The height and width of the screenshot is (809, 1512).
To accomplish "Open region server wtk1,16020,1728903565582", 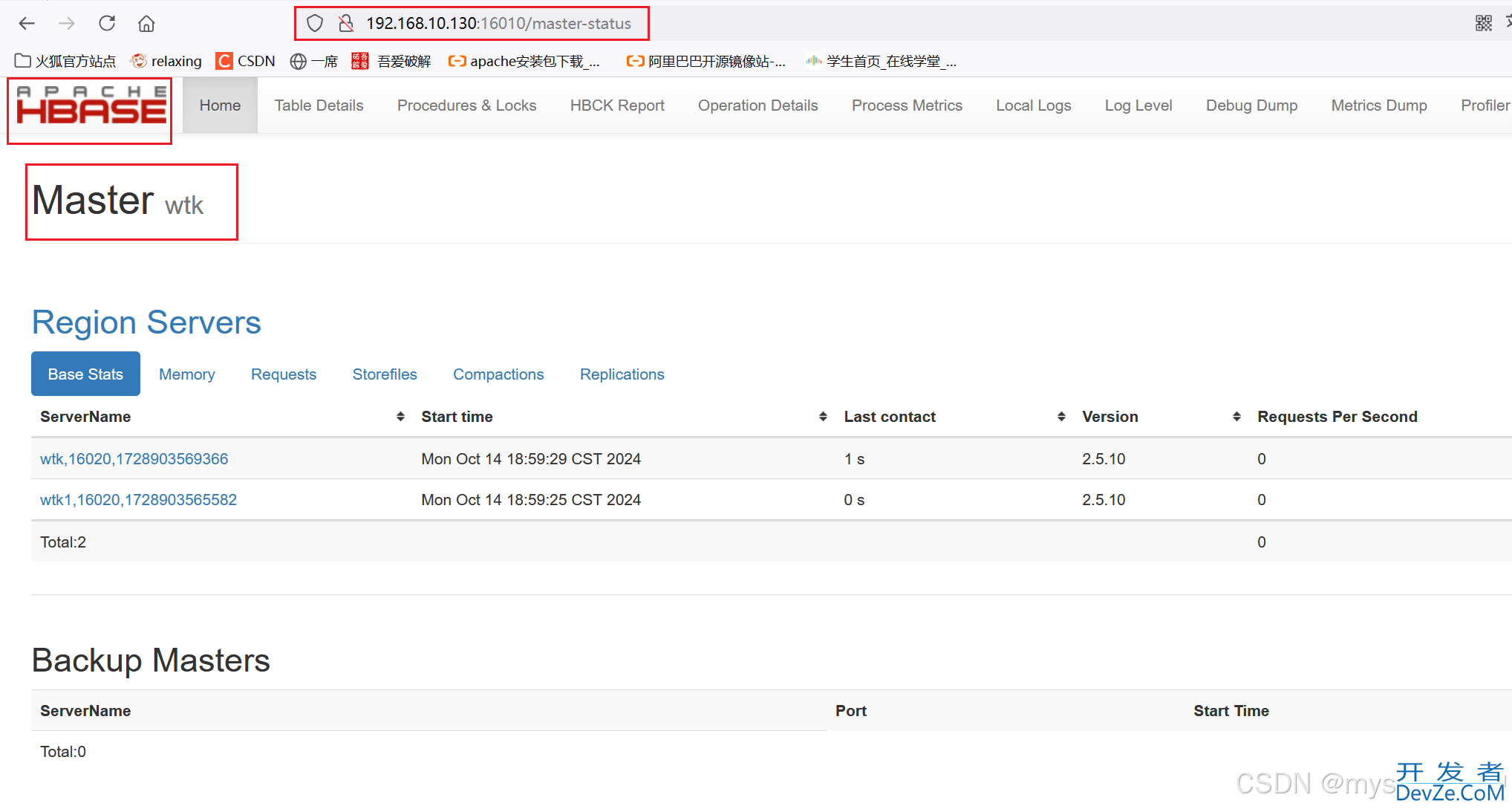I will [x=138, y=500].
